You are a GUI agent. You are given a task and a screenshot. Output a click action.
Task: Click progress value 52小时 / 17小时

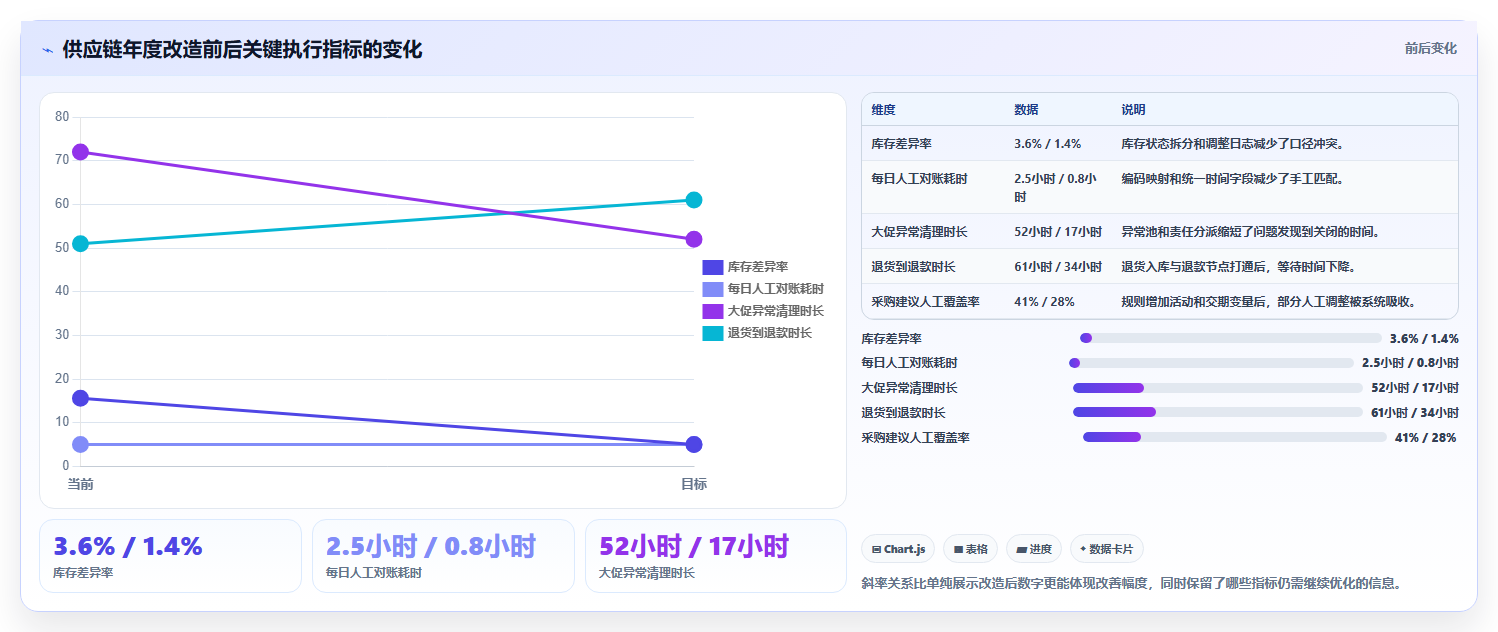coord(1415,388)
